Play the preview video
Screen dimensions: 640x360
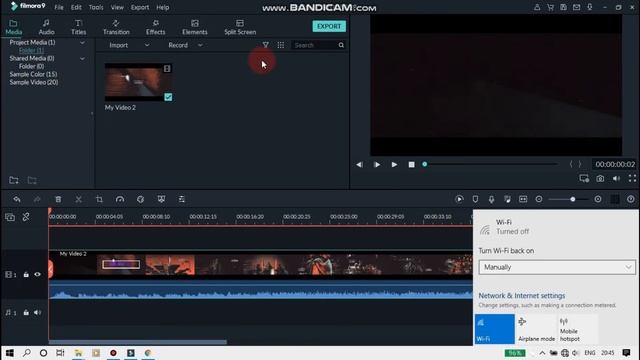click(x=394, y=164)
